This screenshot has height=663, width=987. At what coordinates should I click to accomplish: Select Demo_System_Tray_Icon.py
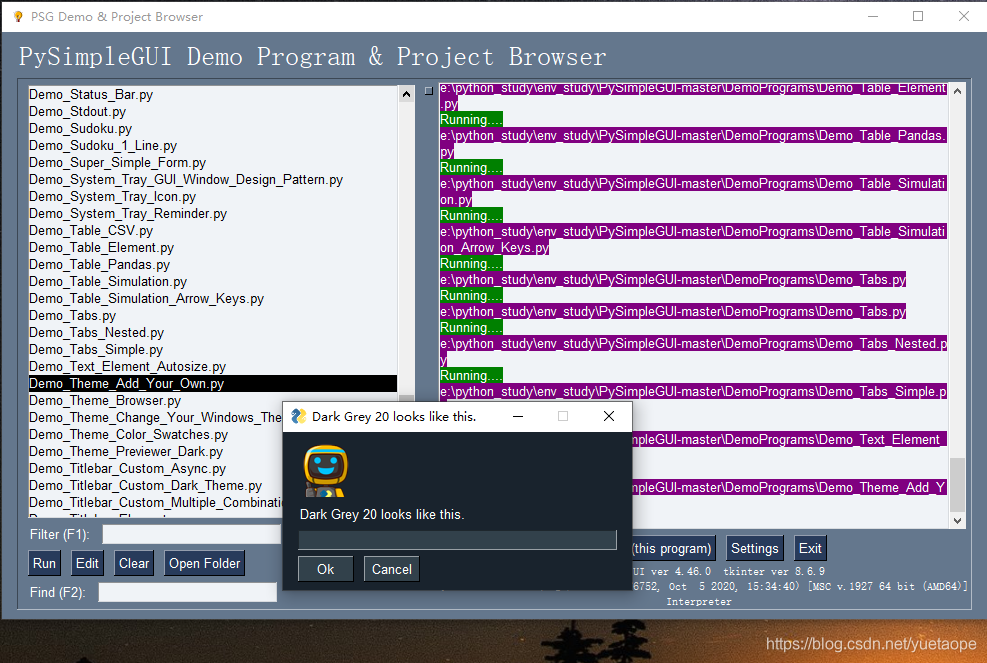pyautogui.click(x=213, y=196)
